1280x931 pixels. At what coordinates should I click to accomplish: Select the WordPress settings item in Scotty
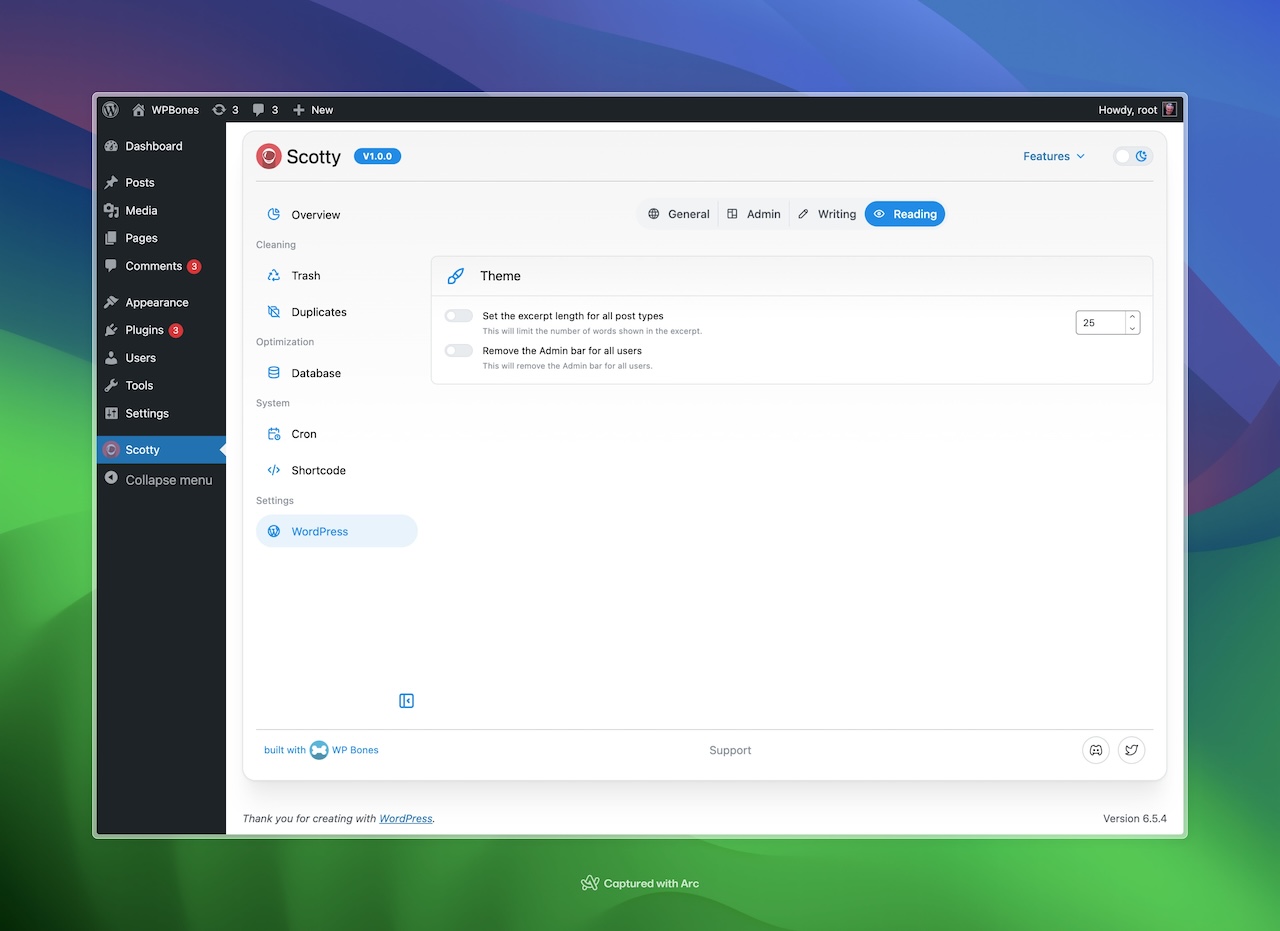336,531
